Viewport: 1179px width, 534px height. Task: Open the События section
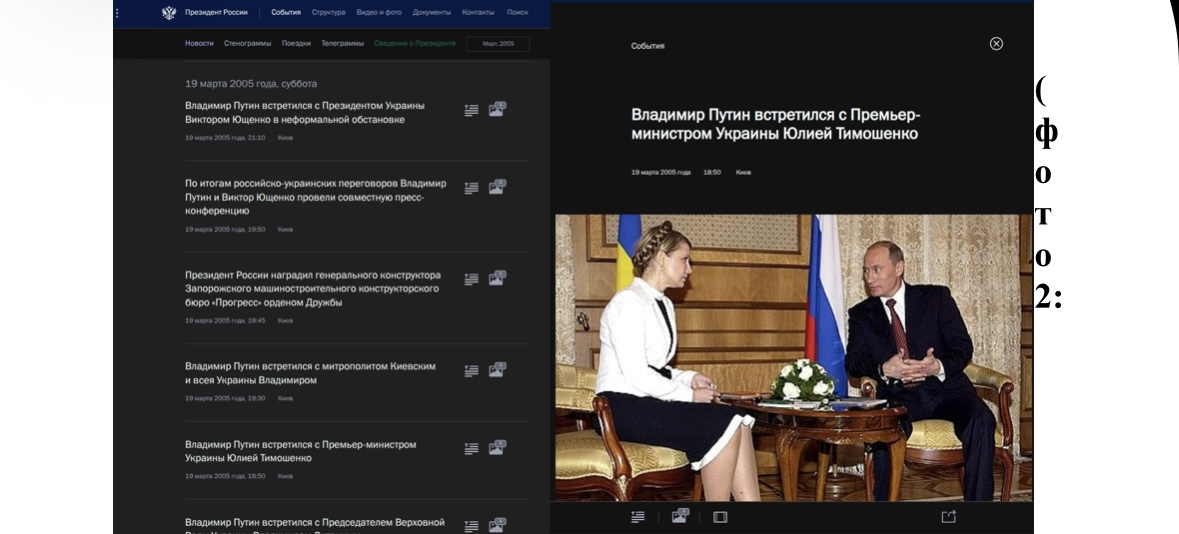pyautogui.click(x=286, y=13)
